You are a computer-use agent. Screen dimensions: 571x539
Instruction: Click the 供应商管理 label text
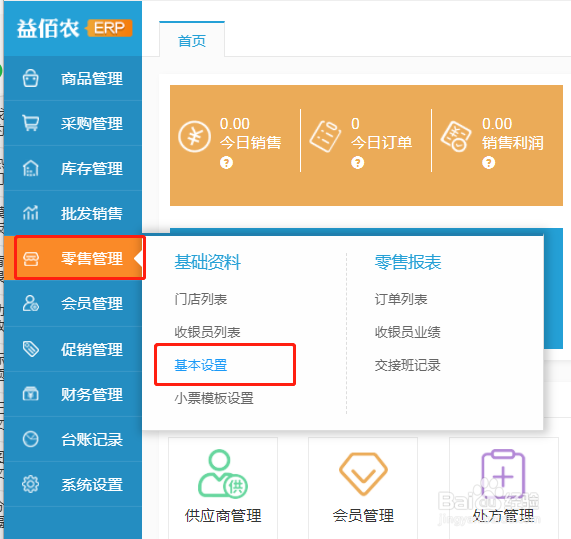[x=223, y=516]
